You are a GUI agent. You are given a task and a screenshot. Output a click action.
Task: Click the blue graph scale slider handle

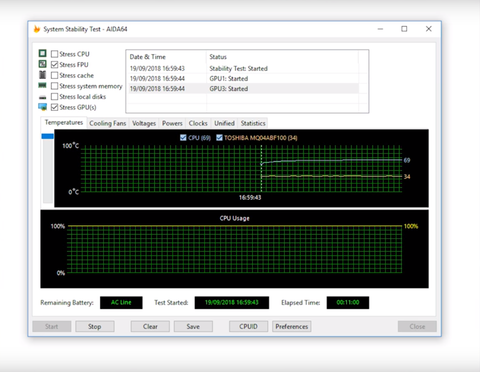tap(47, 136)
